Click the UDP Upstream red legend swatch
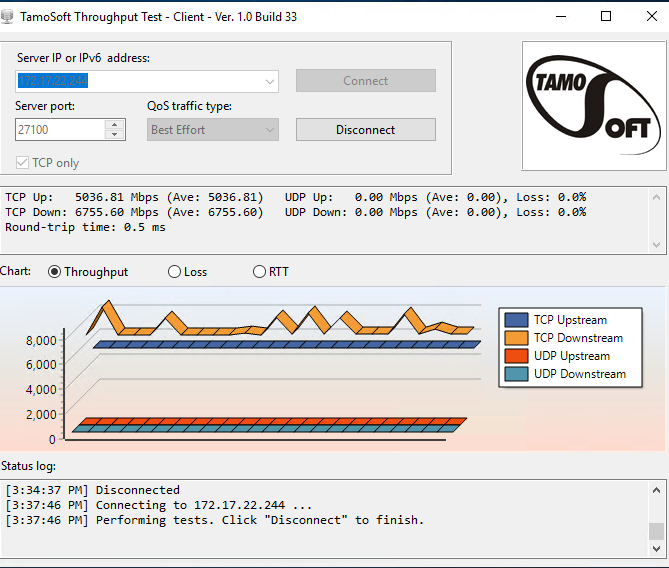Viewport: 669px width, 568px height. (x=516, y=356)
